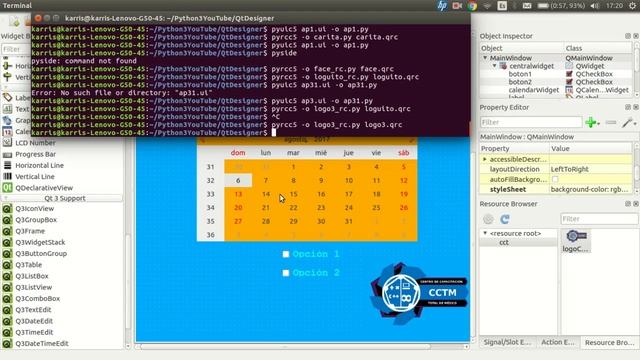The height and width of the screenshot is (360, 640).
Task: Click the Property Editor filter field
Action: click(531, 122)
